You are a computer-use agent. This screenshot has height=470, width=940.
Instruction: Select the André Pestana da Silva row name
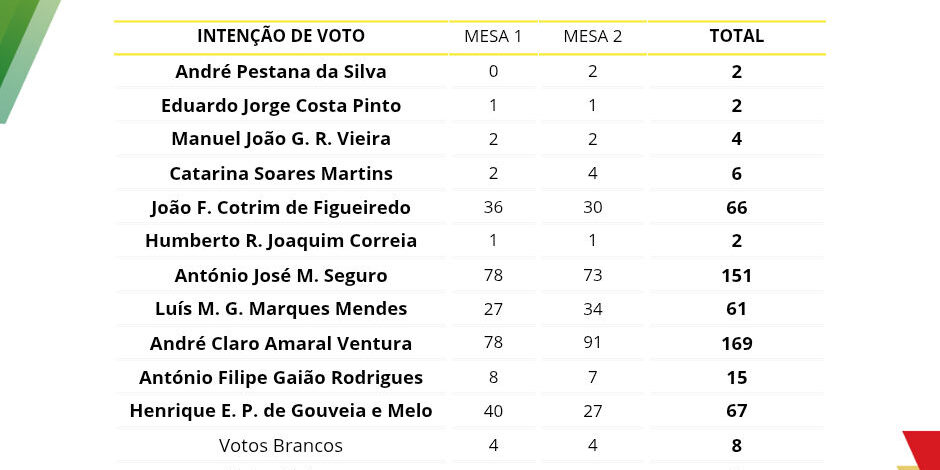pyautogui.click(x=281, y=72)
